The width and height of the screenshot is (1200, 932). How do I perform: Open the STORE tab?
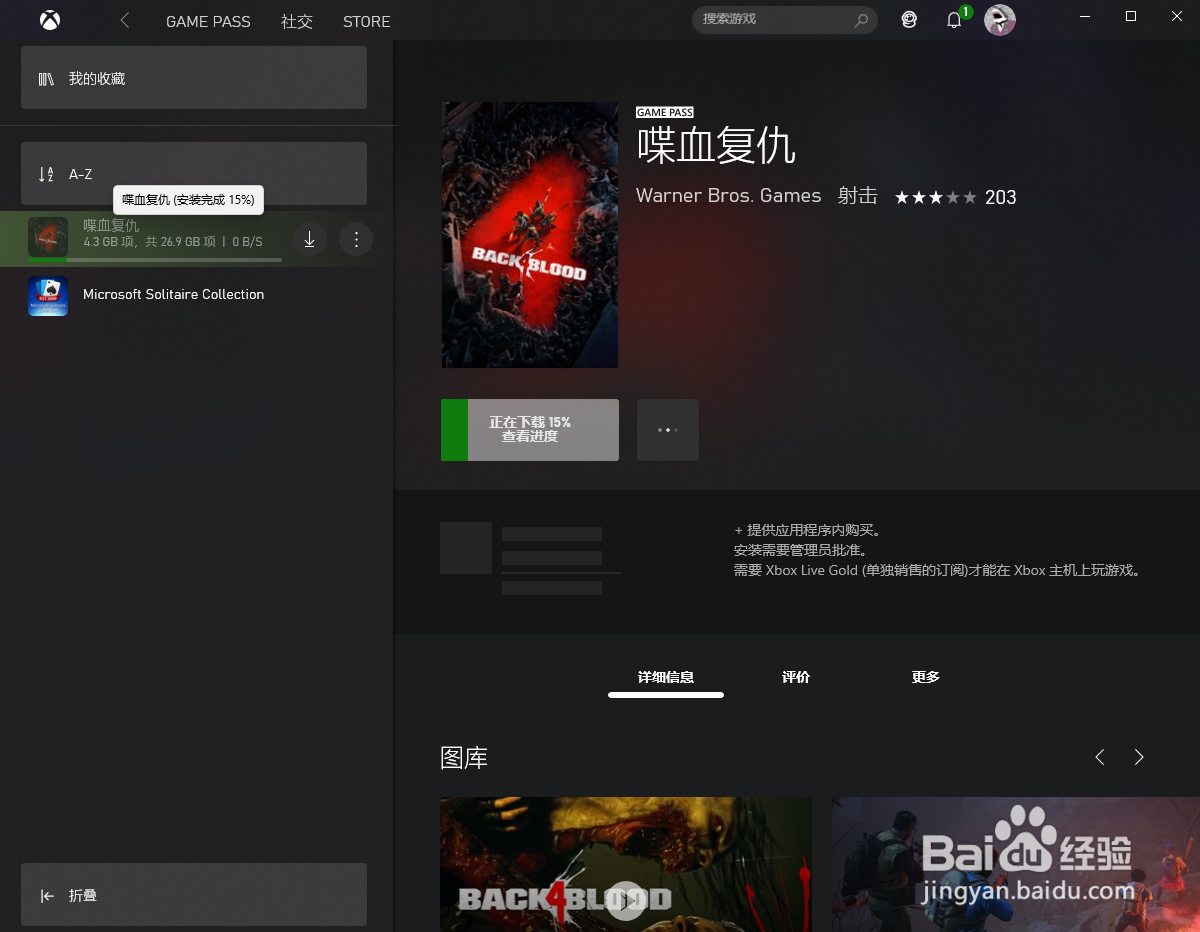tap(366, 21)
